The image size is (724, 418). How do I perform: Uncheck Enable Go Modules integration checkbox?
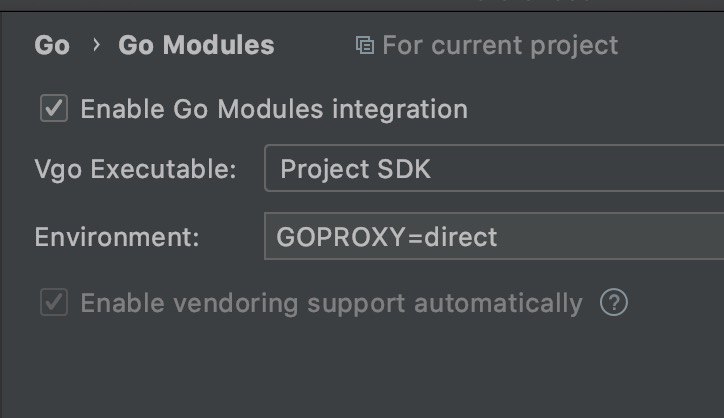[54, 109]
